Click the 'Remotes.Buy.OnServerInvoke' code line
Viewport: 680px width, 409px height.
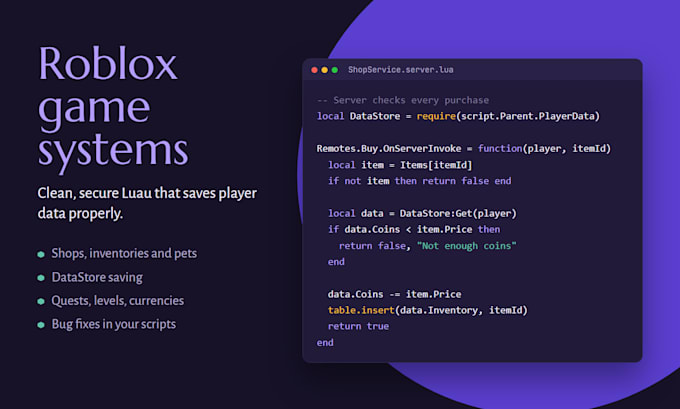point(464,149)
